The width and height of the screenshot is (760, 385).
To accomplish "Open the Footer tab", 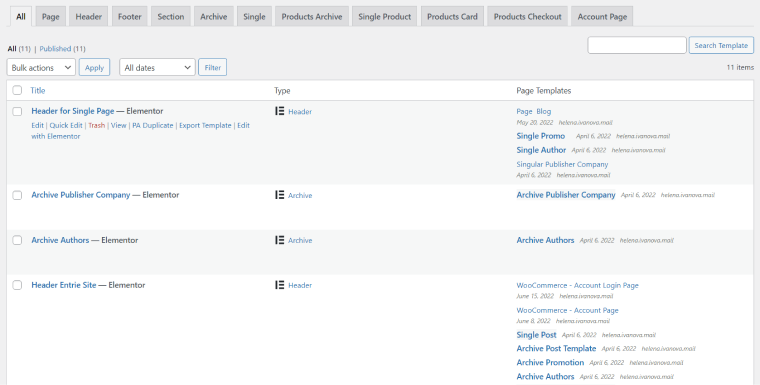I will pos(130,16).
